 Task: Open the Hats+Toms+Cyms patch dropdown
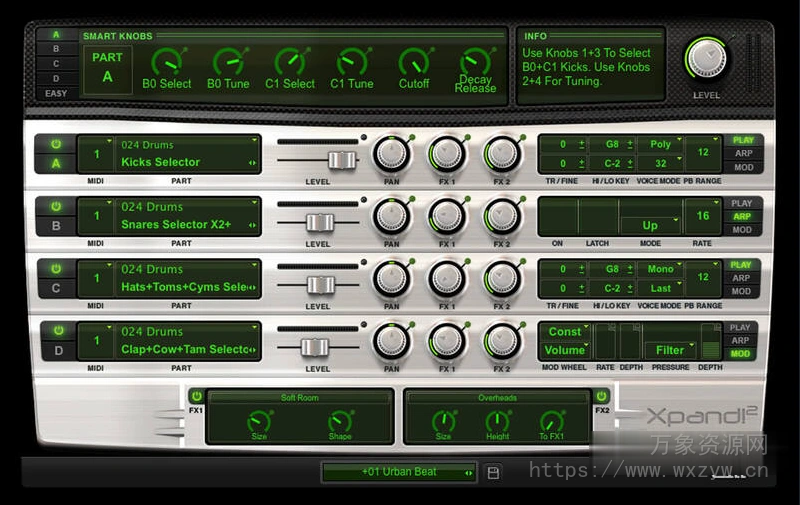[x=188, y=287]
